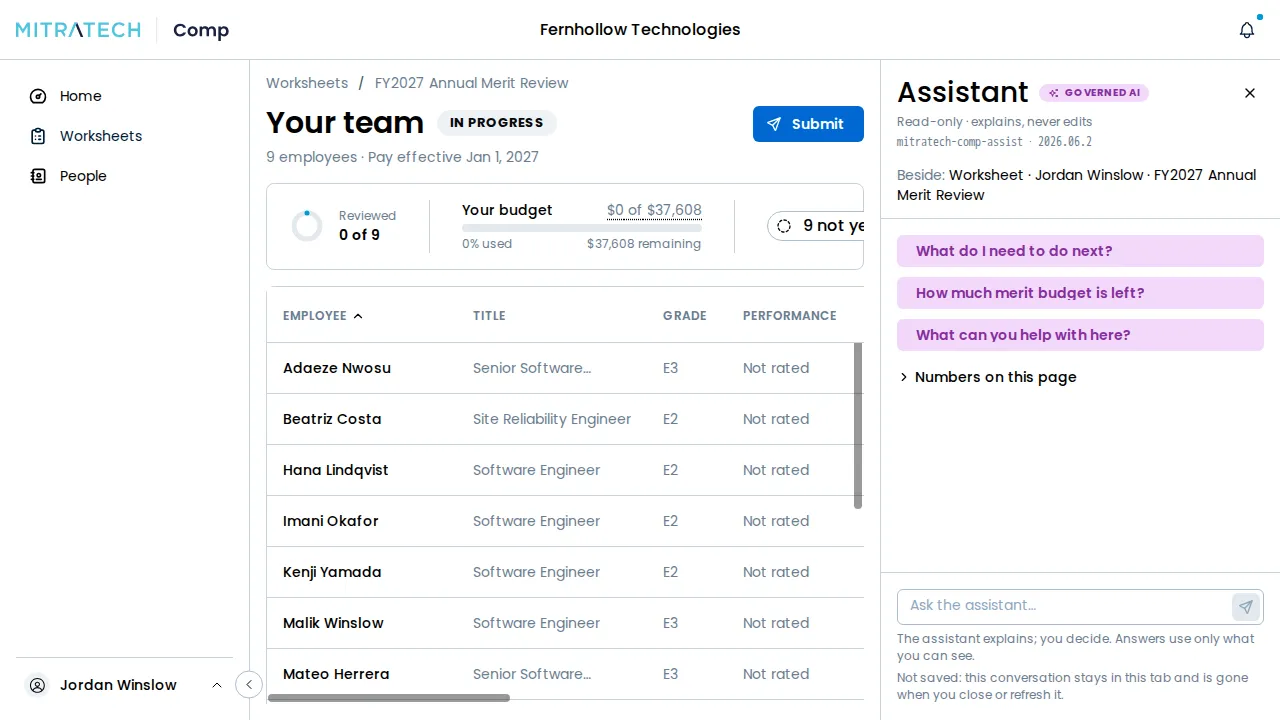Viewport: 1280px width, 720px height.
Task: Click the E2 grade for Hana Lindqvist
Action: (671, 470)
